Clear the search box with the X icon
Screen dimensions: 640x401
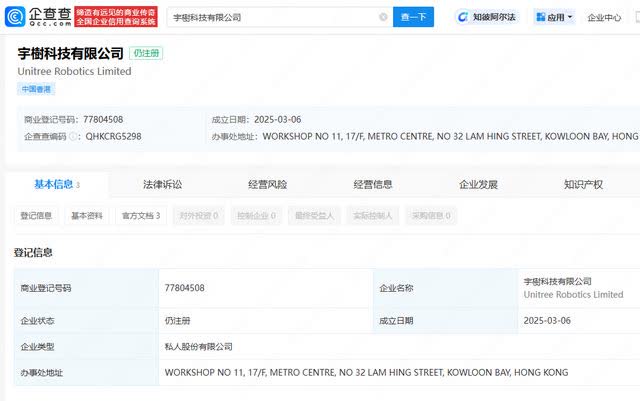click(383, 17)
